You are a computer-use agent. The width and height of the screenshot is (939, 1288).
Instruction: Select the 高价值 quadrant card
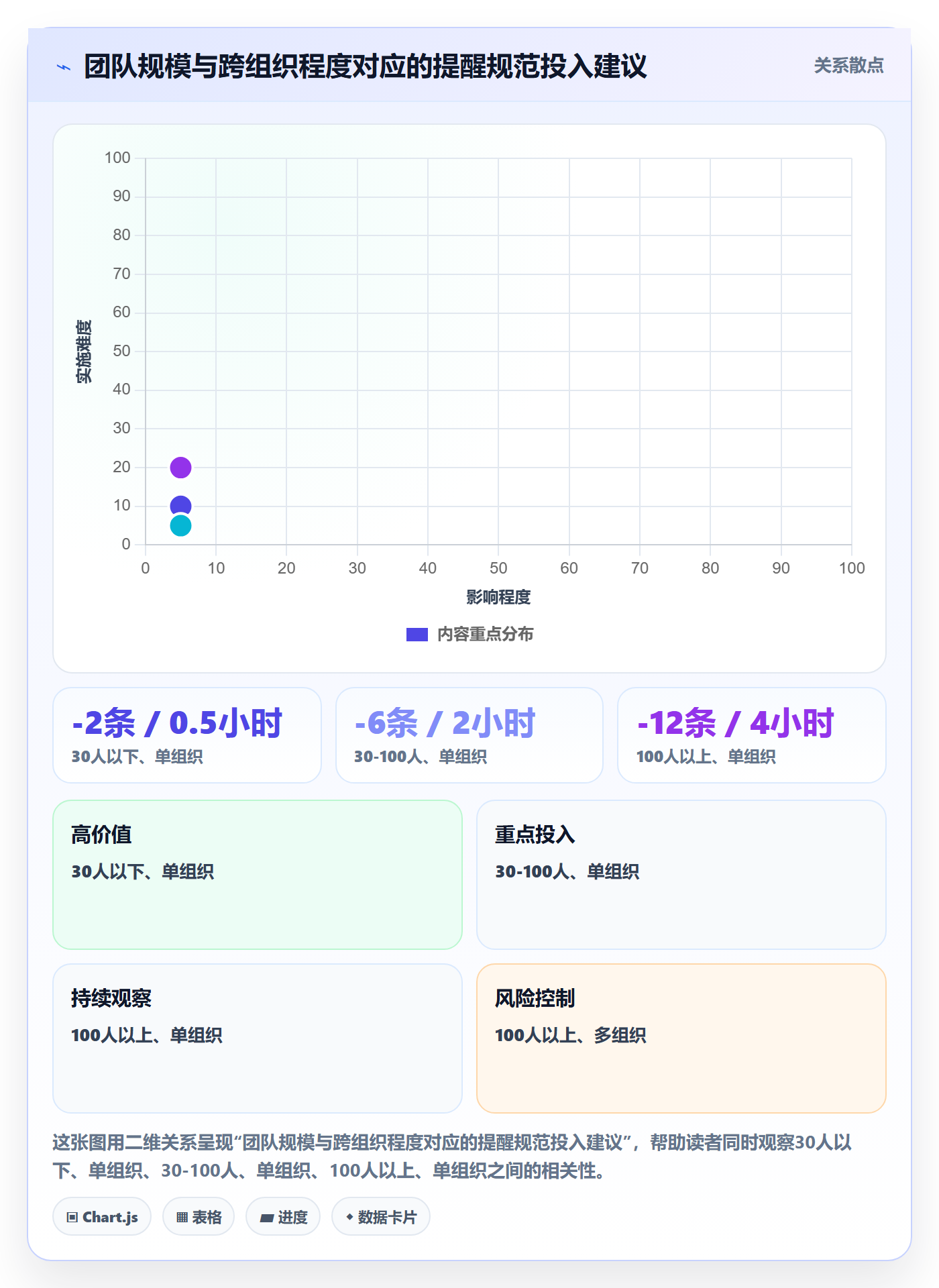[x=258, y=875]
